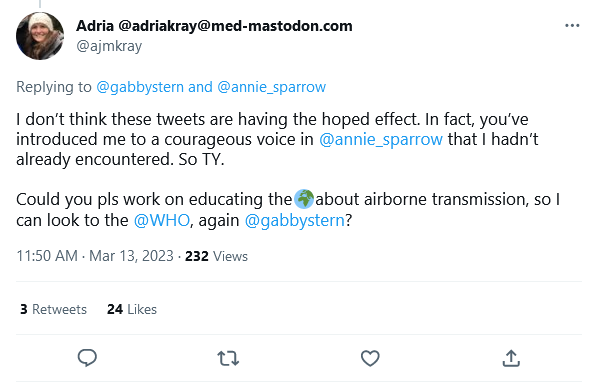This screenshot has height=382, width=598.
Task: Open the three-dot more options menu
Action: click(572, 26)
